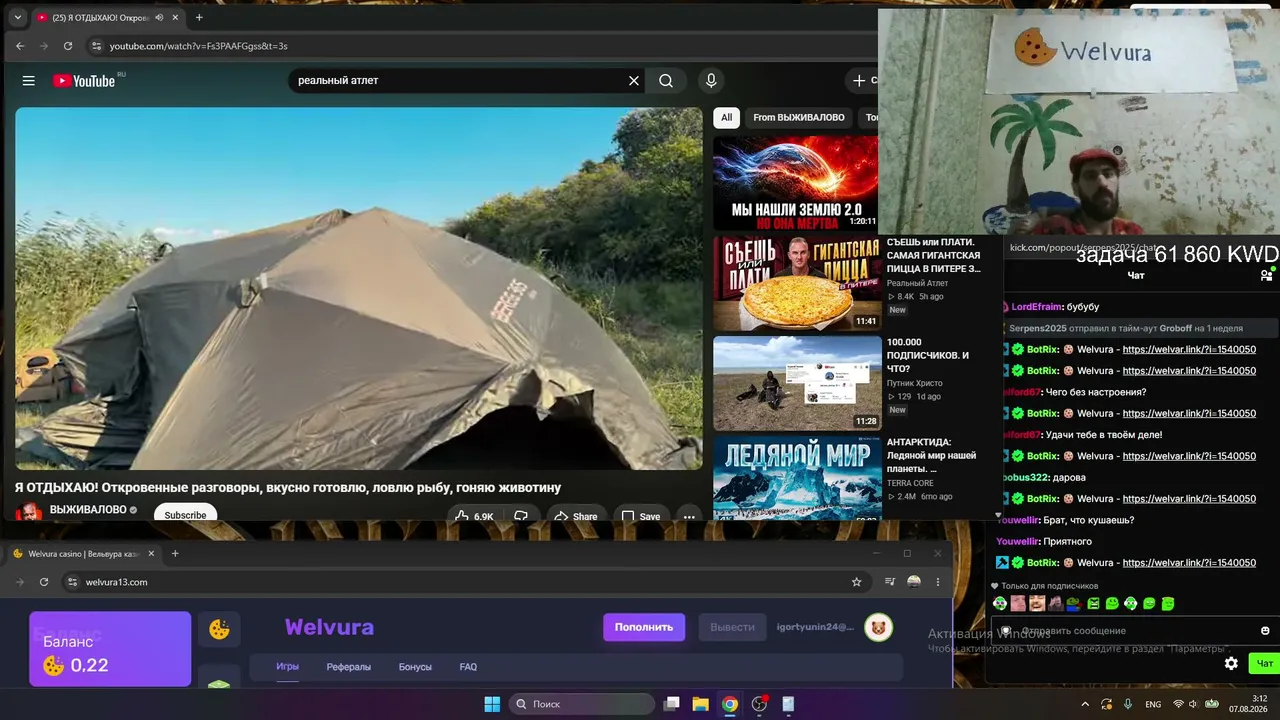Close the YouTube browser tab

pos(175,17)
